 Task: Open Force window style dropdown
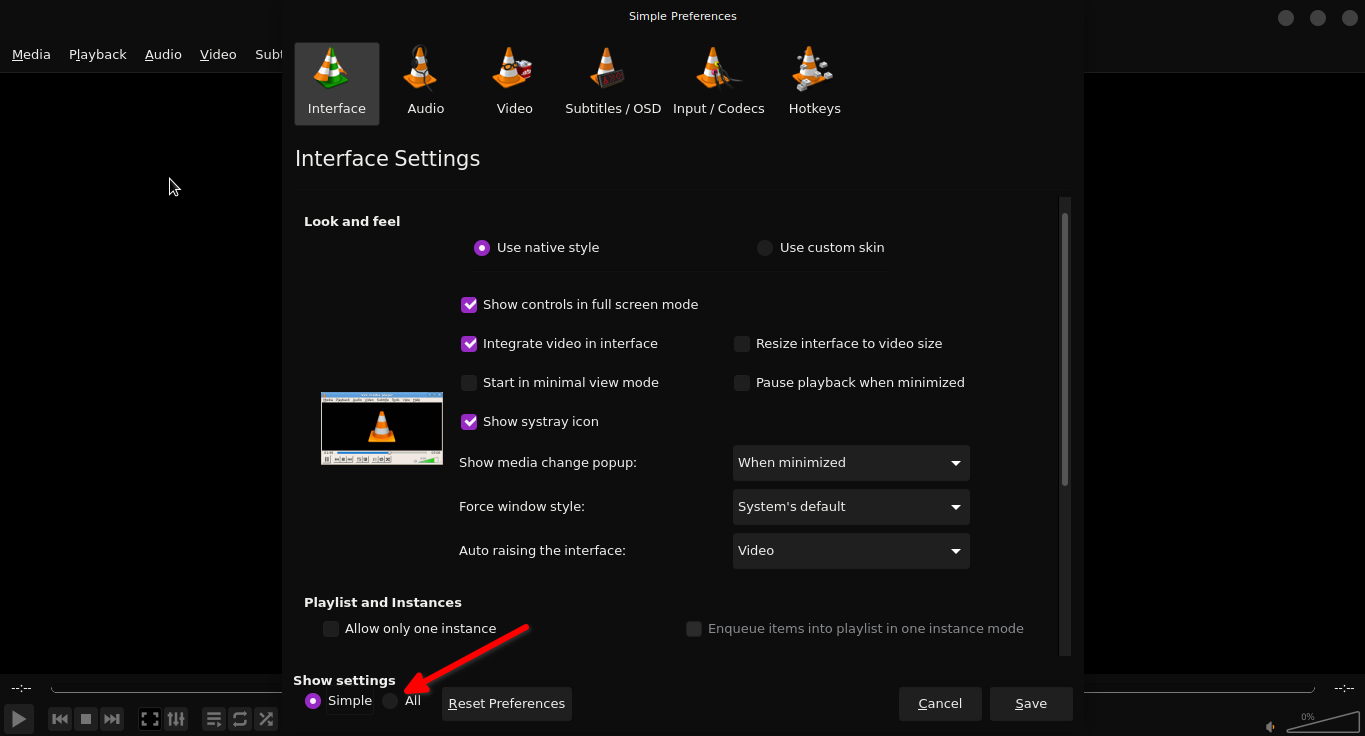click(850, 507)
